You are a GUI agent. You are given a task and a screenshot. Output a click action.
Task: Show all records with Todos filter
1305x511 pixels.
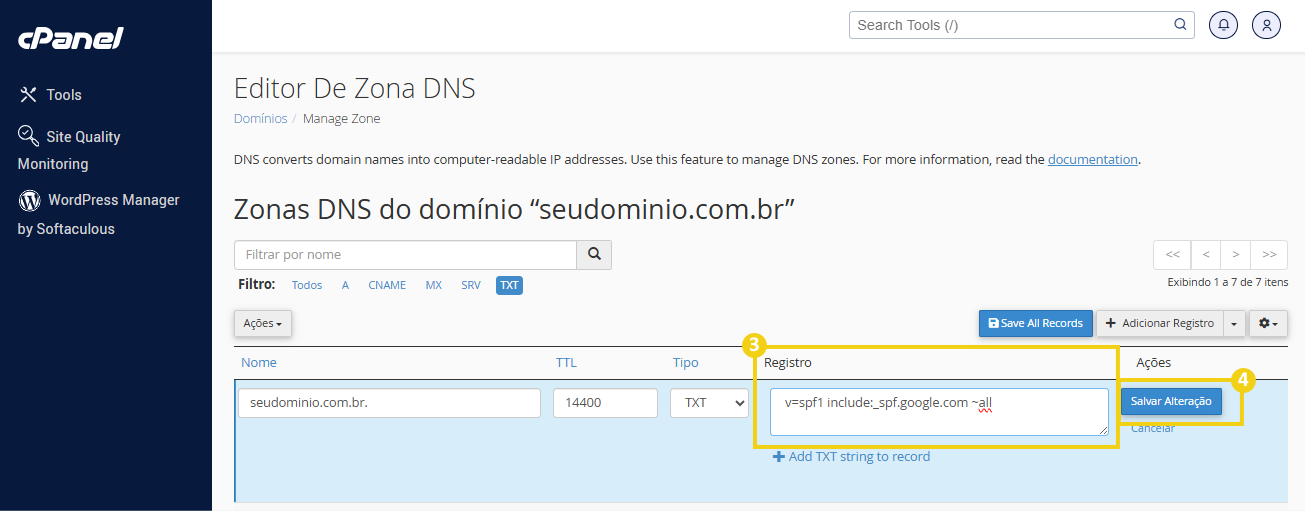pyautogui.click(x=307, y=285)
